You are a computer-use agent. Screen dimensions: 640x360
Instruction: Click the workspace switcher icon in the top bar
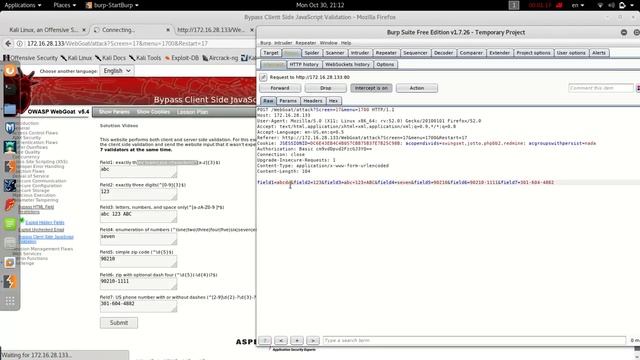pos(514,5)
